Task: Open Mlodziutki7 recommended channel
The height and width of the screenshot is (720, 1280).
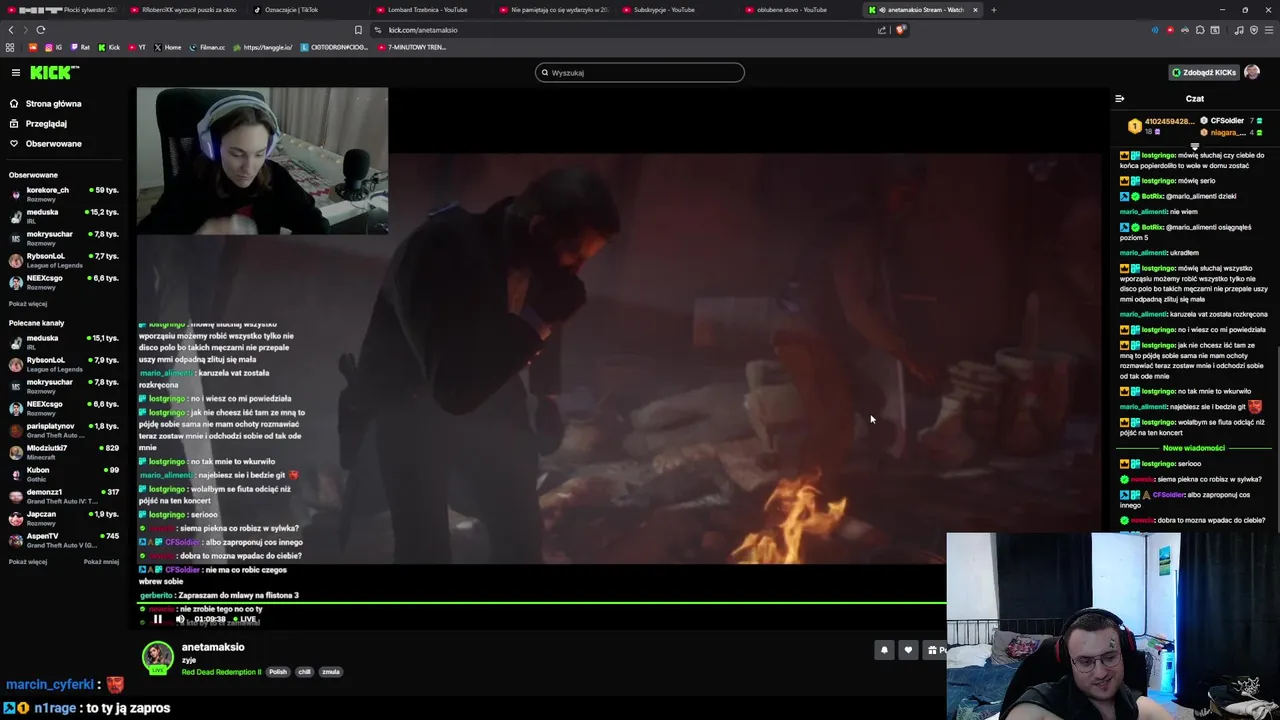Action: coord(64,452)
